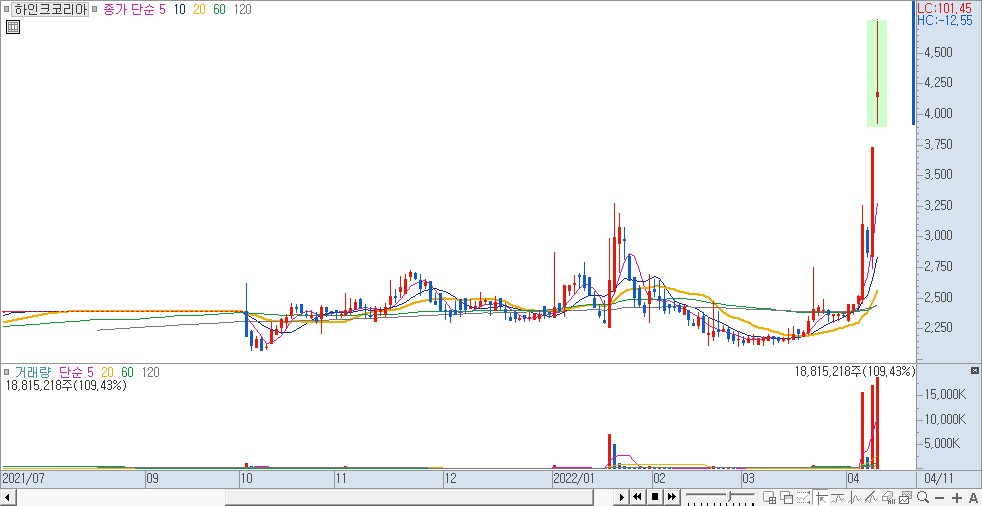The height and width of the screenshot is (506, 982).
Task: Click the fast-forward double-arrow playback button
Action: click(672, 497)
